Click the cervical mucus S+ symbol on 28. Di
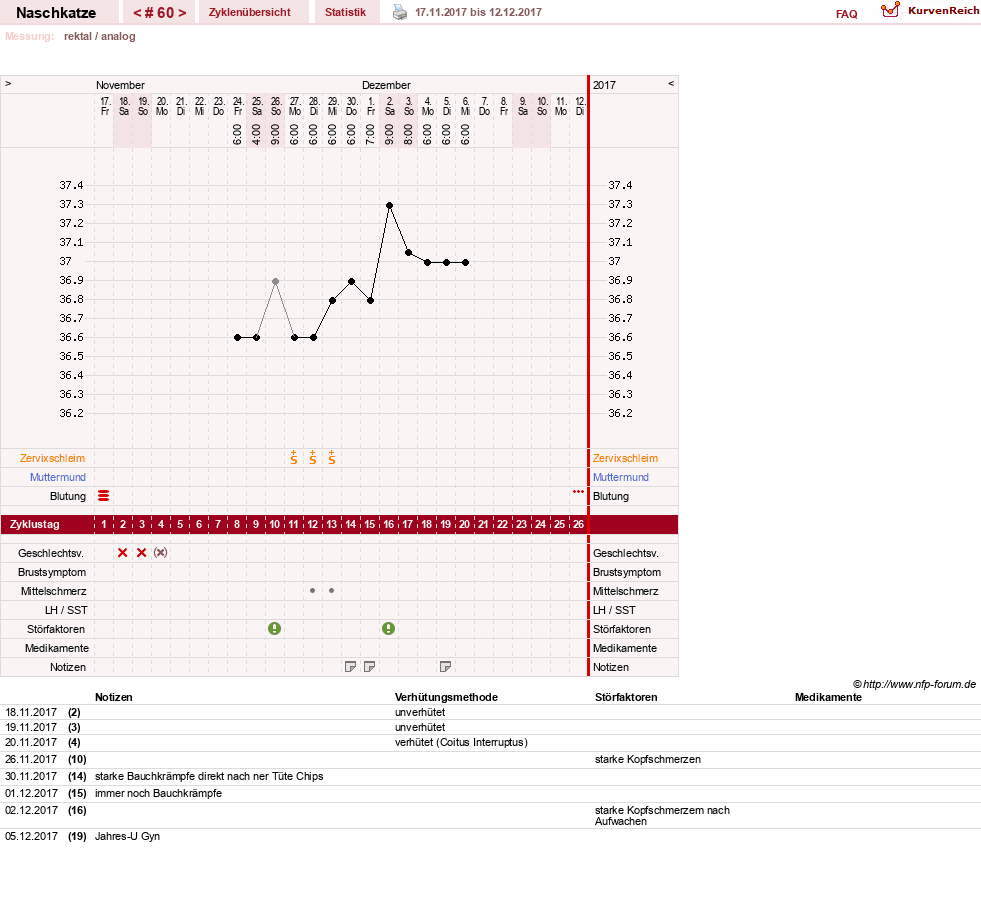981x910 pixels. [x=313, y=457]
